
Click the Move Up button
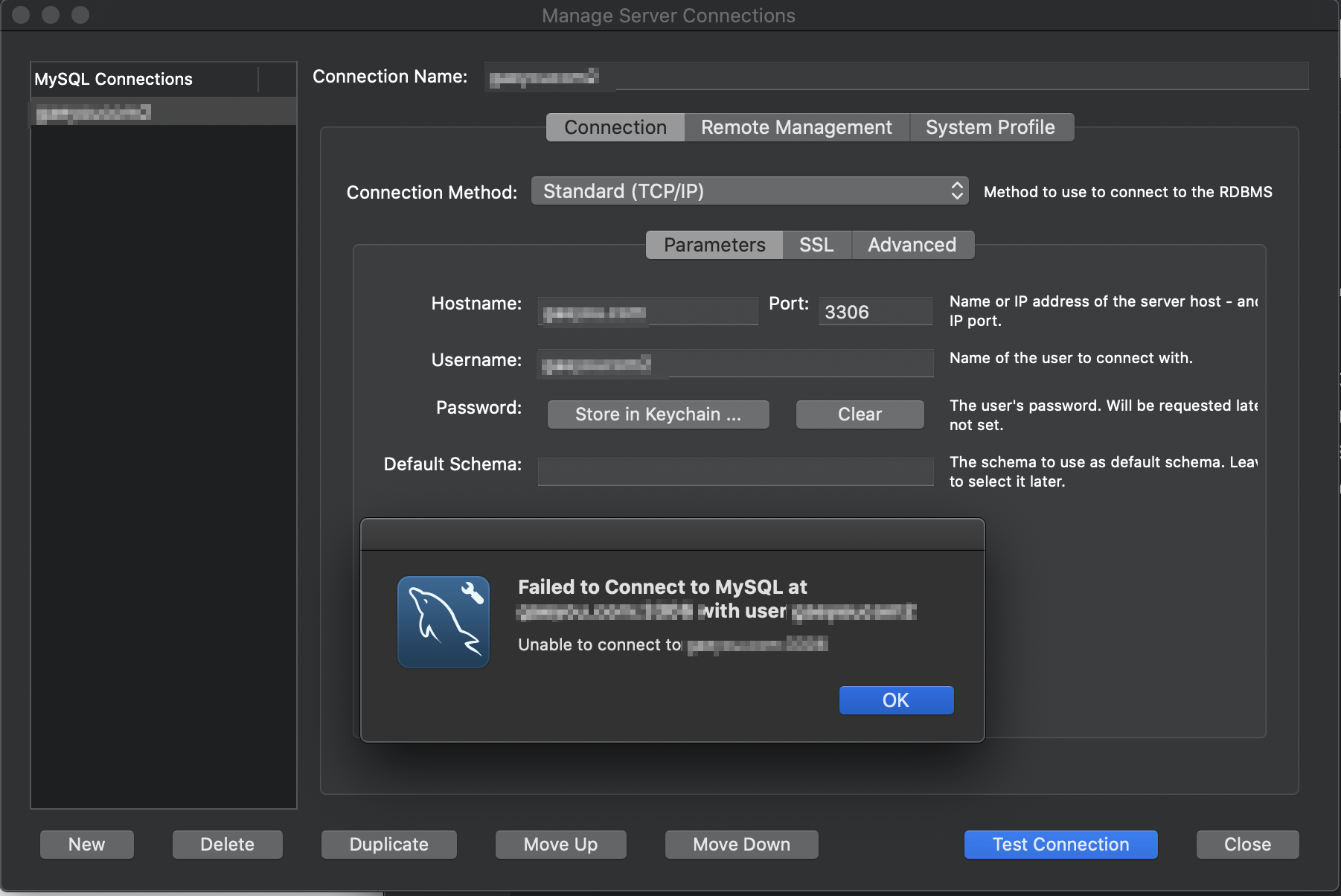pyautogui.click(x=561, y=845)
